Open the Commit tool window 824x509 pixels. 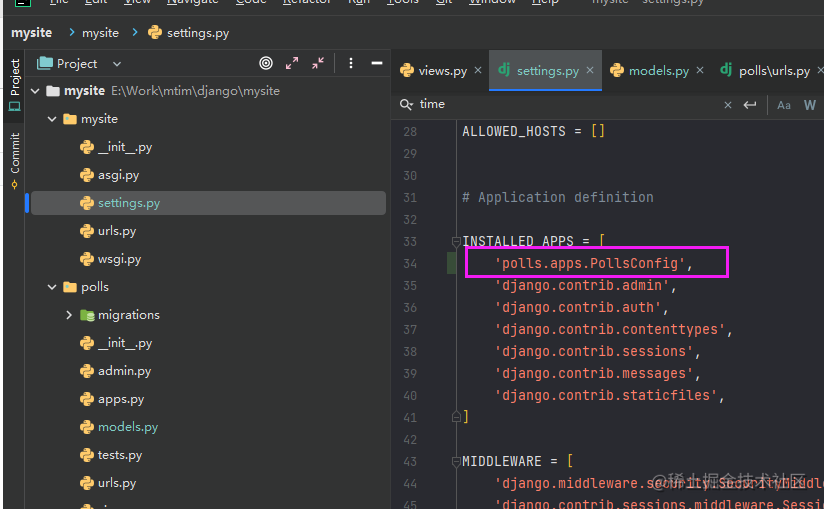click(x=15, y=160)
